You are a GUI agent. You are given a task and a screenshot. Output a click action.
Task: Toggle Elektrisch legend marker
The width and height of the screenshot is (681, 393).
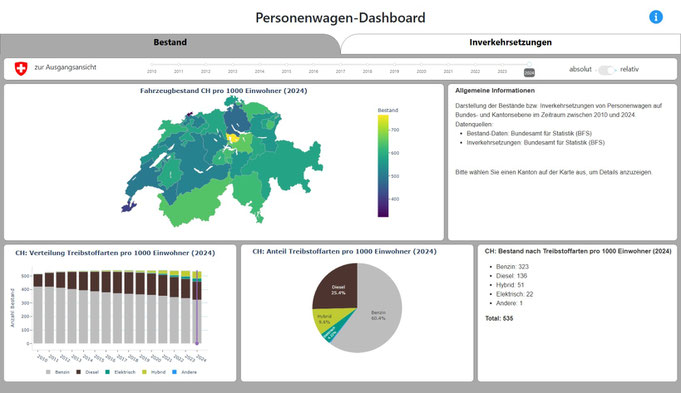pos(108,372)
